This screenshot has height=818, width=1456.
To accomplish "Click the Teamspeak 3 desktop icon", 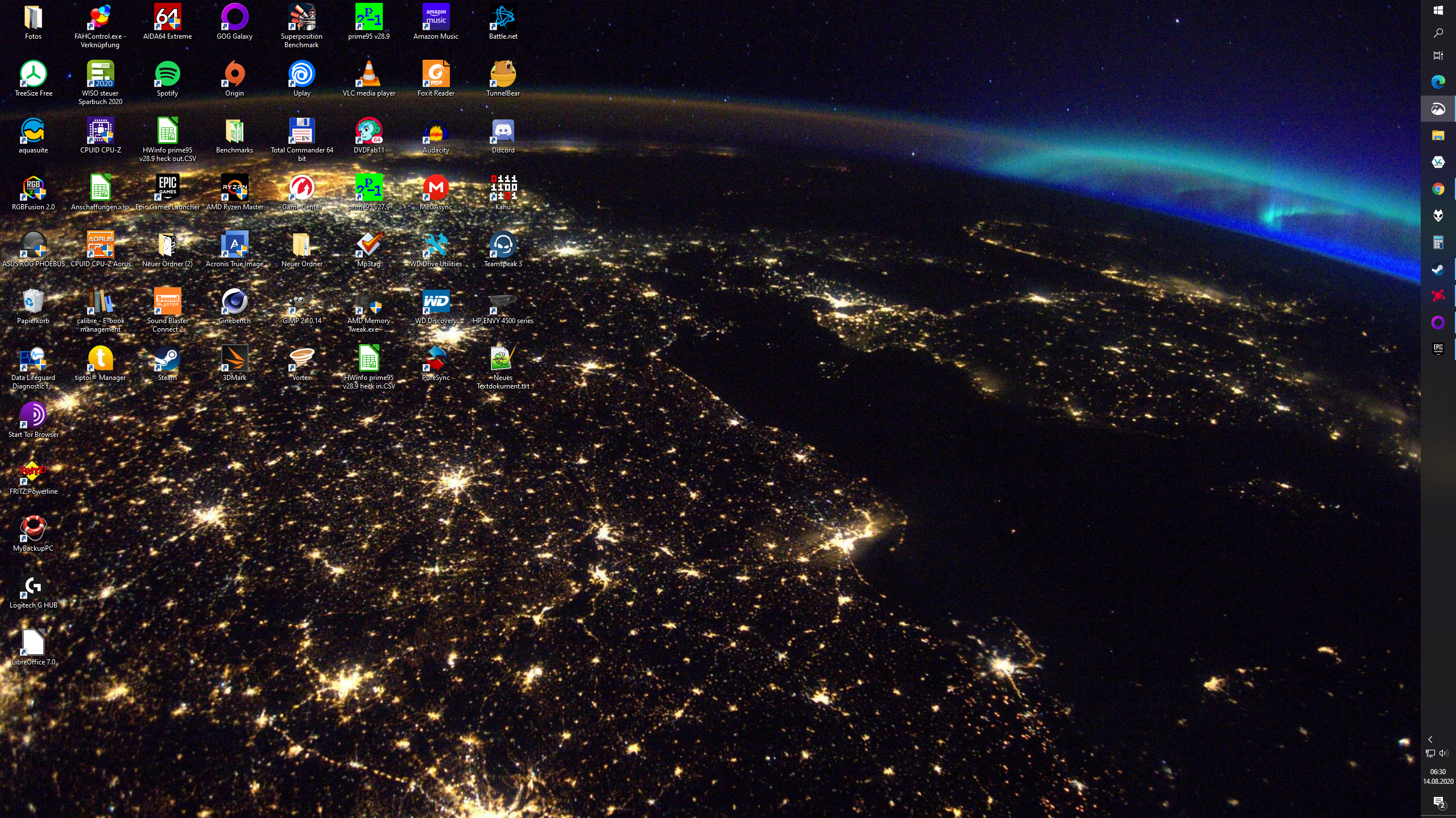I will pyautogui.click(x=503, y=245).
